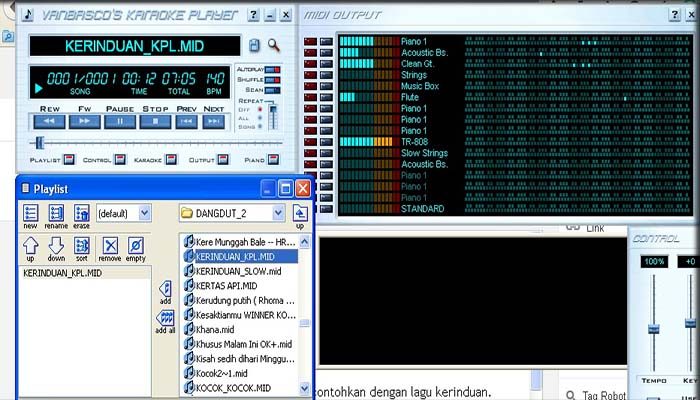
Task: Select Khusus Malam Ini OK+.mid
Action: click(x=239, y=344)
